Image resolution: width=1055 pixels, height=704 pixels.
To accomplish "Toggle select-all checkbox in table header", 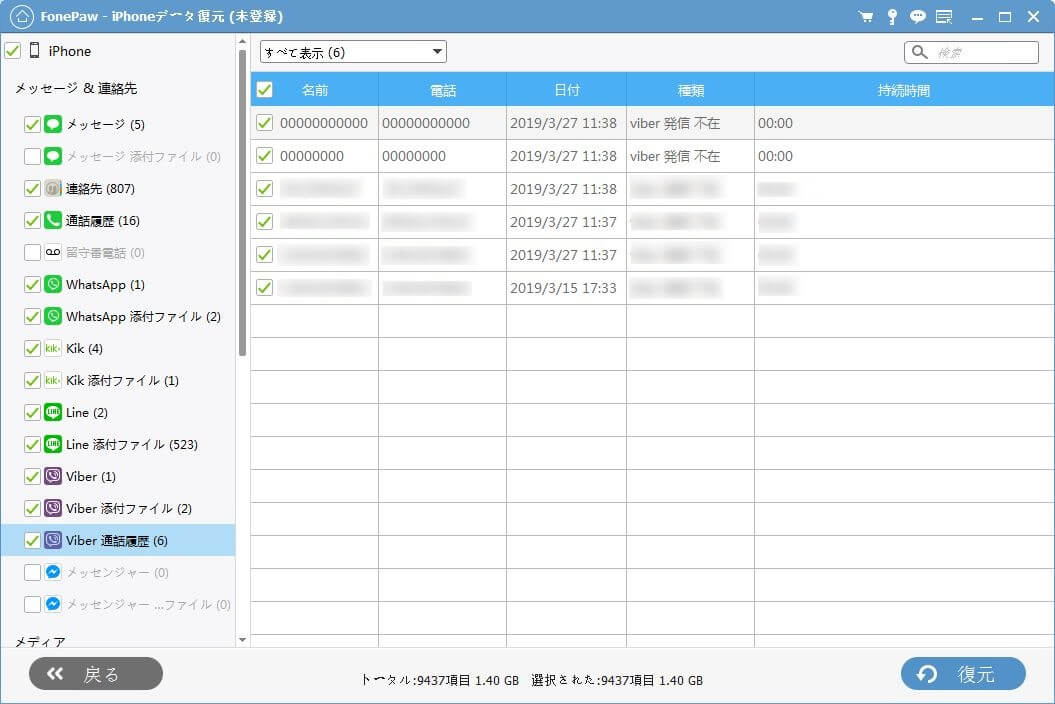I will [264, 90].
